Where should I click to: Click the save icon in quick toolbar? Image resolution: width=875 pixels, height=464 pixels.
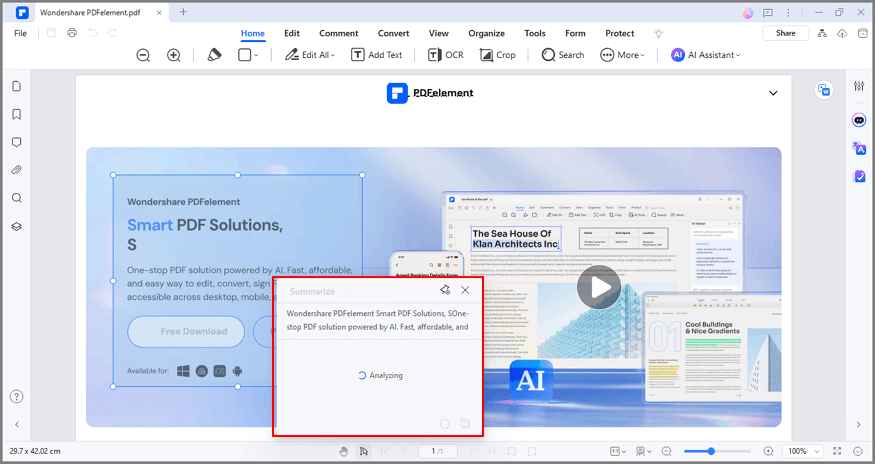pyautogui.click(x=51, y=33)
